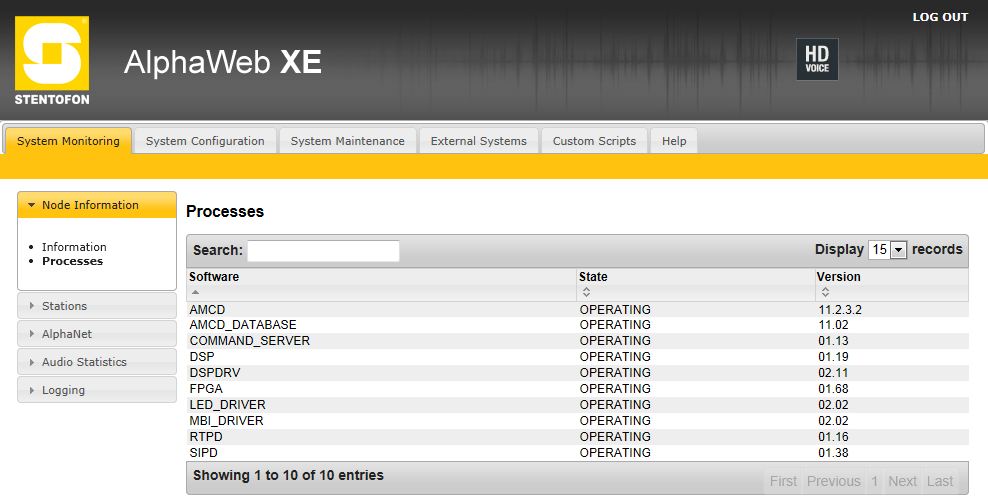Open the System Monitoring tab
This screenshot has height=499, width=988.
point(68,141)
